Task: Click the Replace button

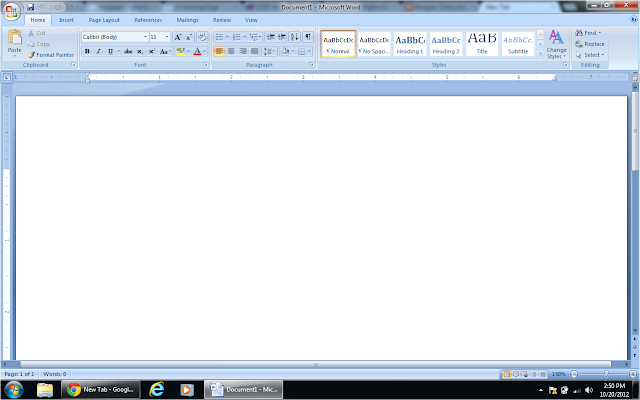Action: pyautogui.click(x=590, y=44)
